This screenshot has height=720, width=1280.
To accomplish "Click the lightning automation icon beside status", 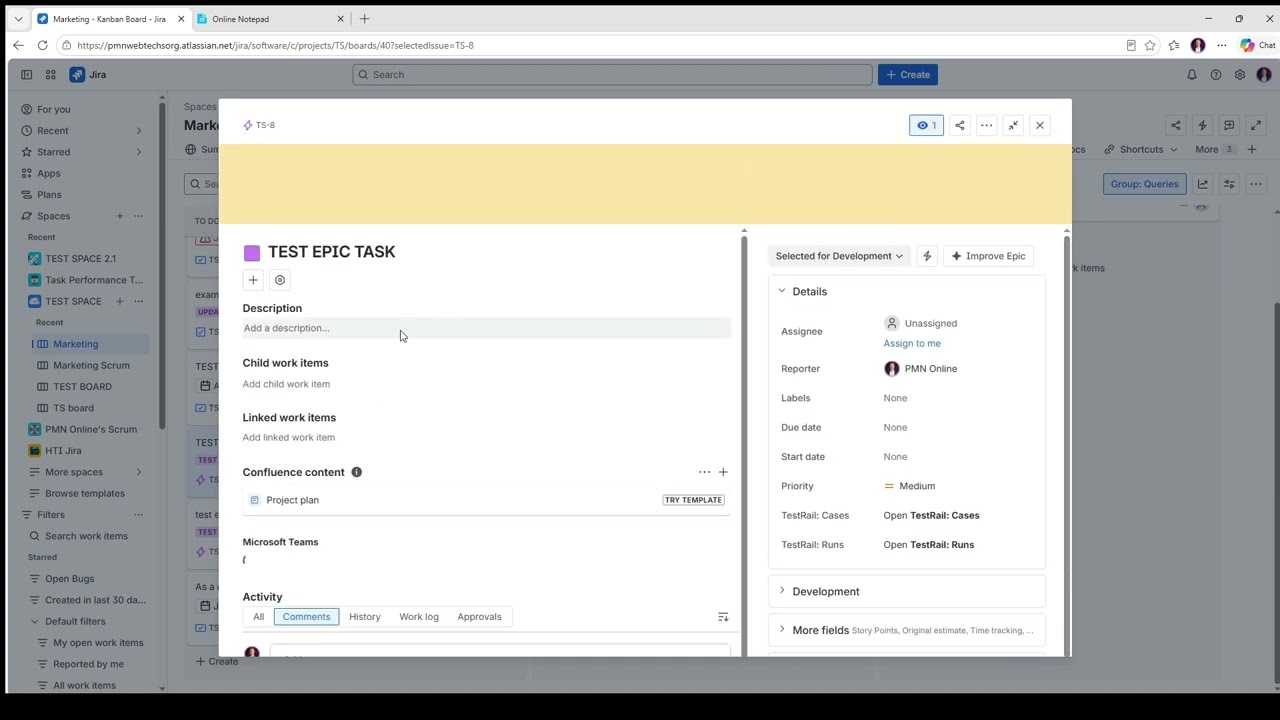I will (927, 256).
